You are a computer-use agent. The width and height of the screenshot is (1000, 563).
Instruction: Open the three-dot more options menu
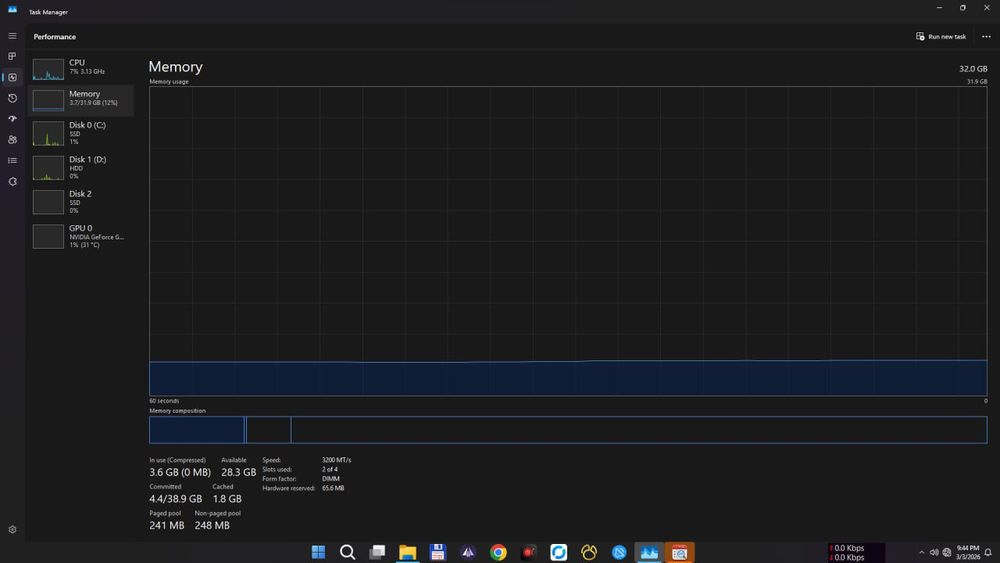[x=986, y=36]
